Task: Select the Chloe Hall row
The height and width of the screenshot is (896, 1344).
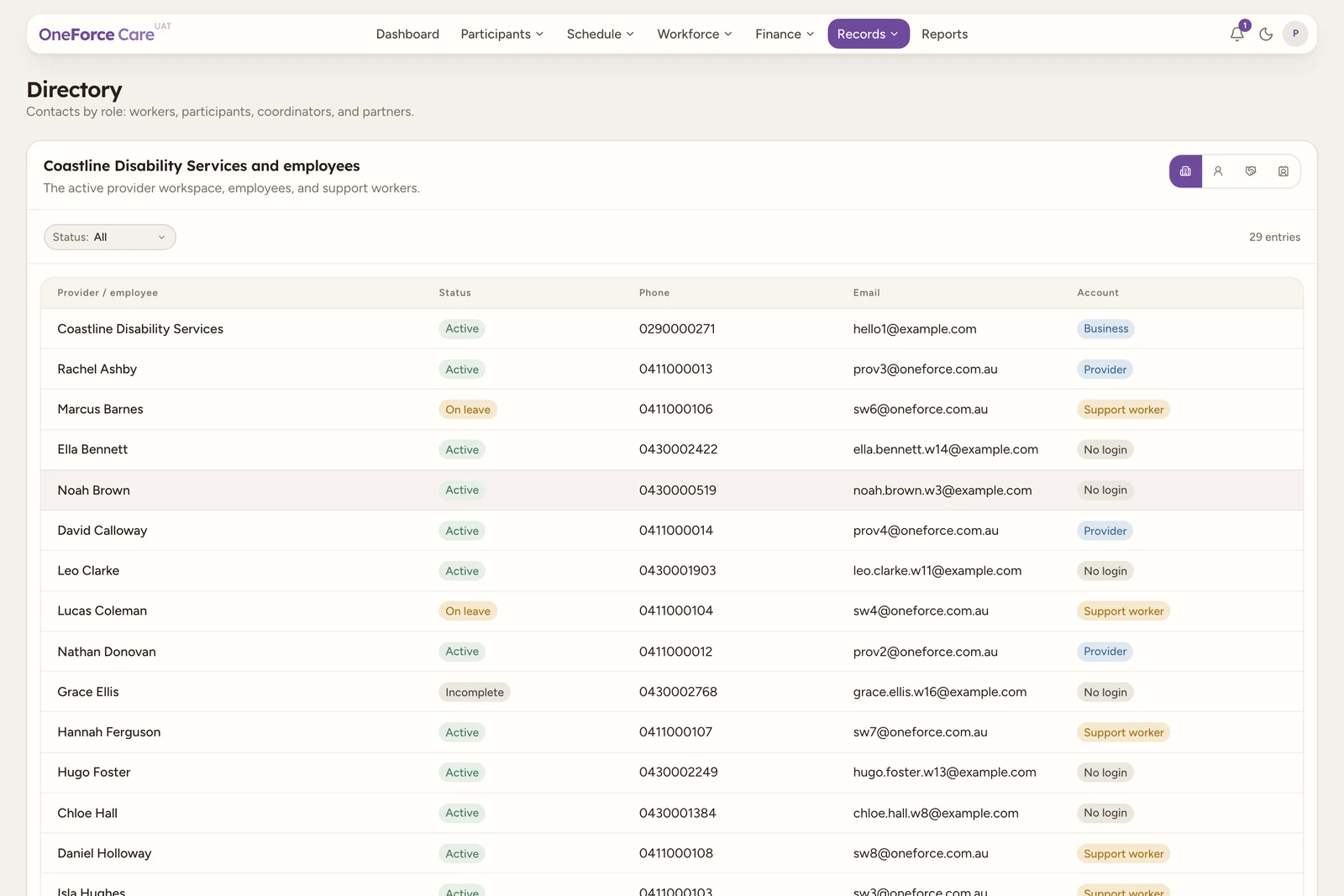Action: pyautogui.click(x=672, y=813)
